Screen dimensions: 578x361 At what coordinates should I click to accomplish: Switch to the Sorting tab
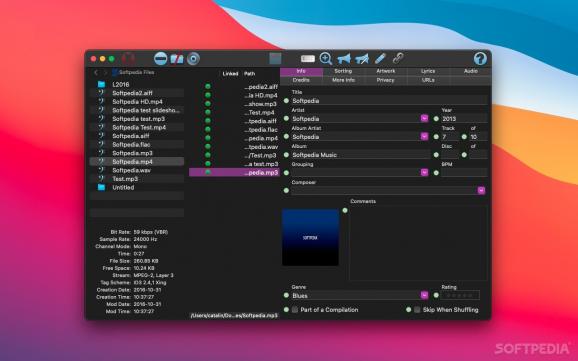point(344,71)
